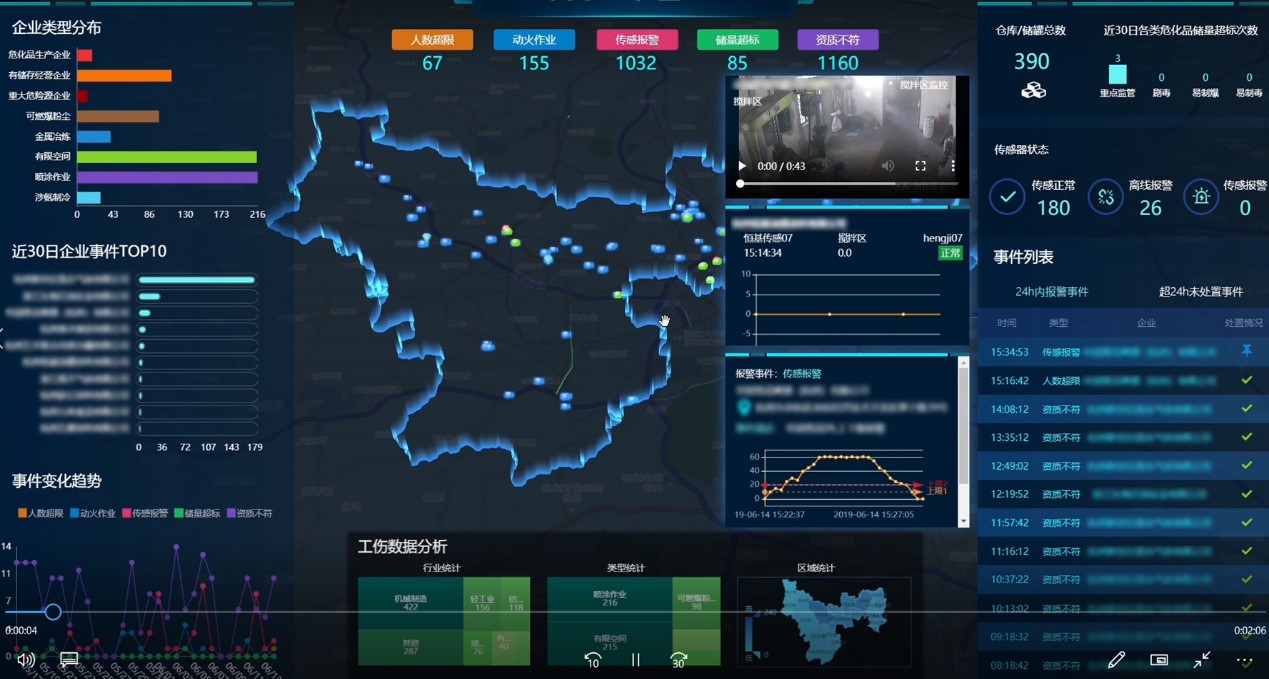Pause the outer video playback

click(635, 660)
